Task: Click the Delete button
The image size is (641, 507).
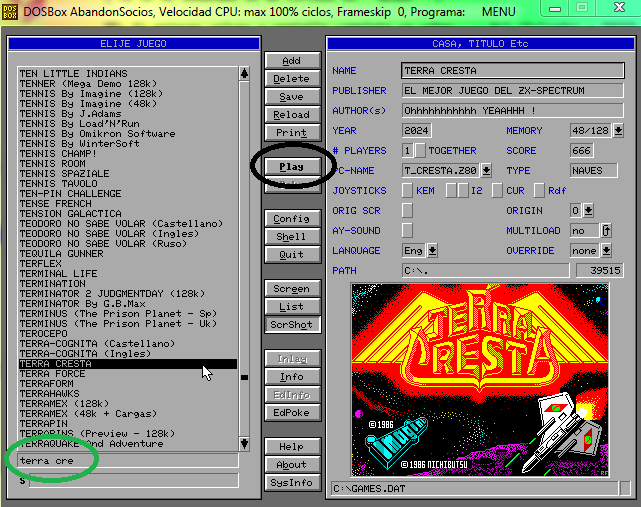Action: pyautogui.click(x=292, y=79)
